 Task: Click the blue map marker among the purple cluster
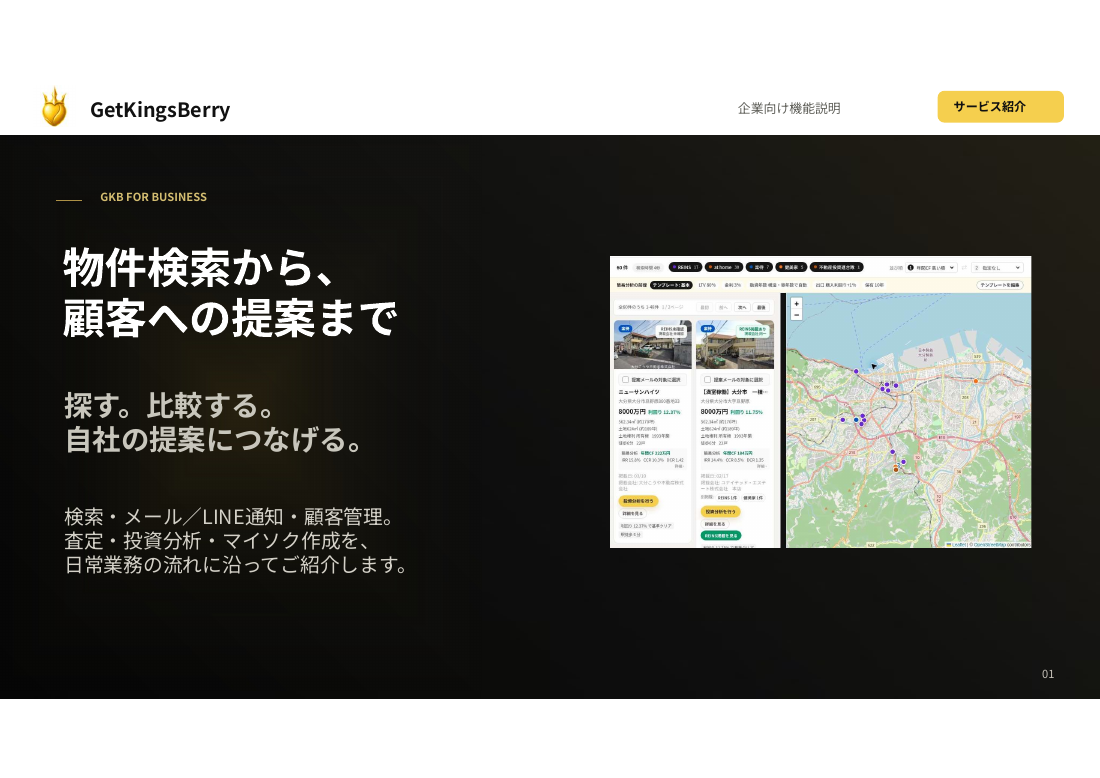856,420
